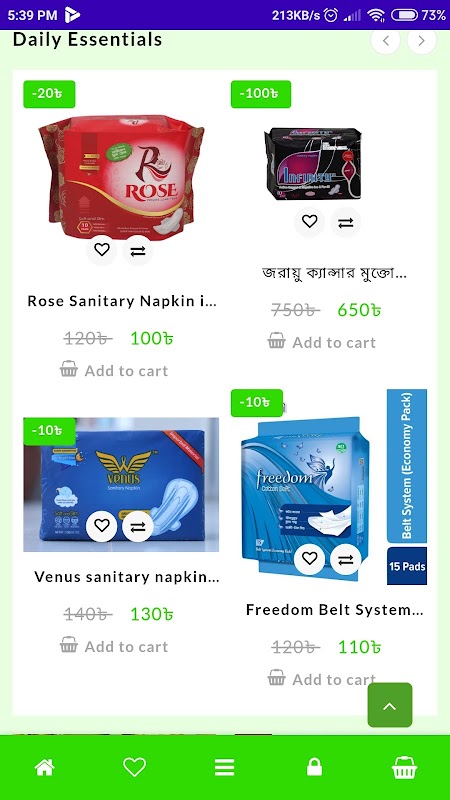Jump back to top with green arrow
The height and width of the screenshot is (800, 450).
pos(390,705)
